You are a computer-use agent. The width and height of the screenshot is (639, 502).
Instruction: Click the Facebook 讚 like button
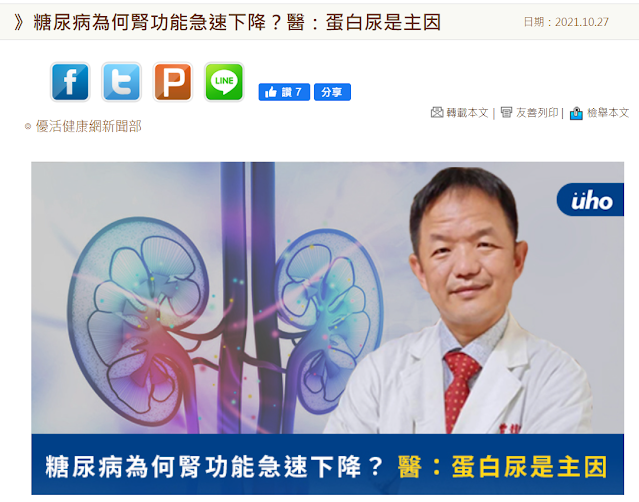click(284, 92)
